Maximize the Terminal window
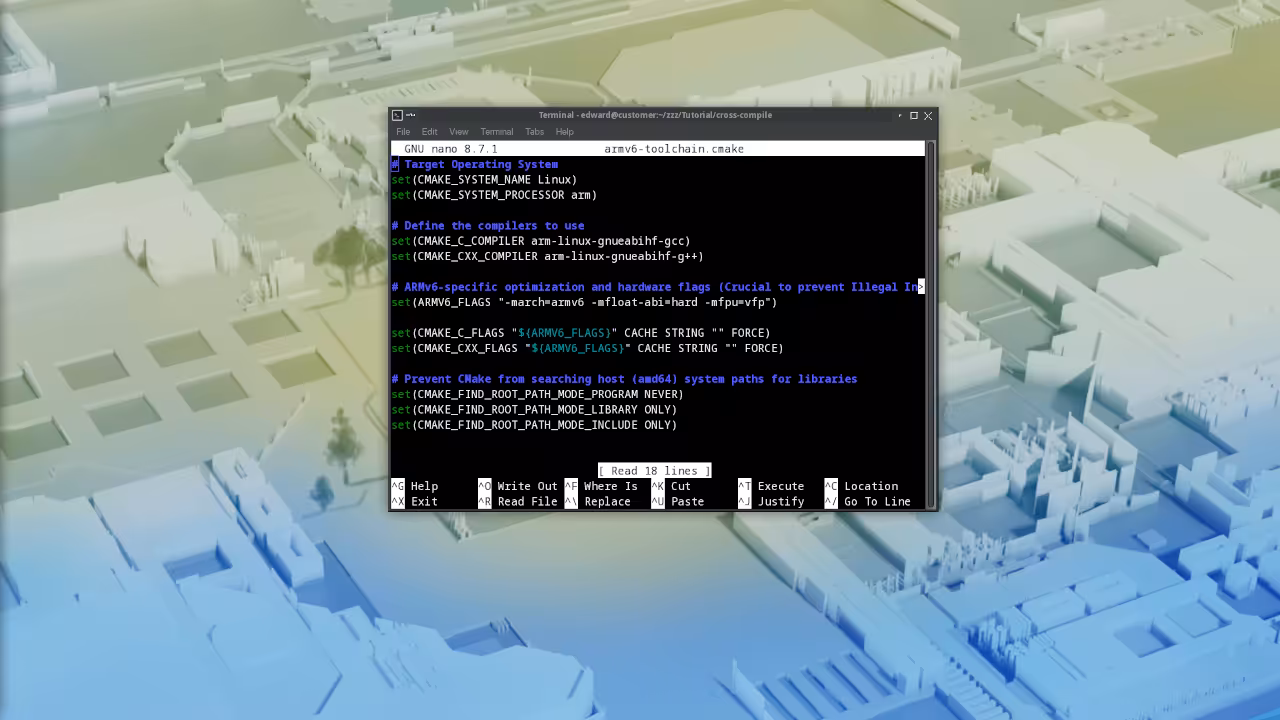1280x720 pixels. [913, 115]
